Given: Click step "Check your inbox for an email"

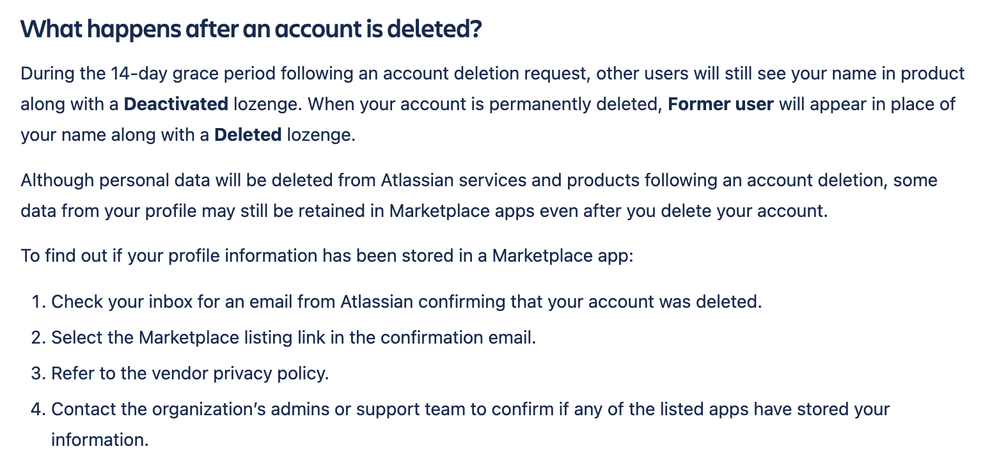Looking at the screenshot, I should pyautogui.click(x=406, y=302).
